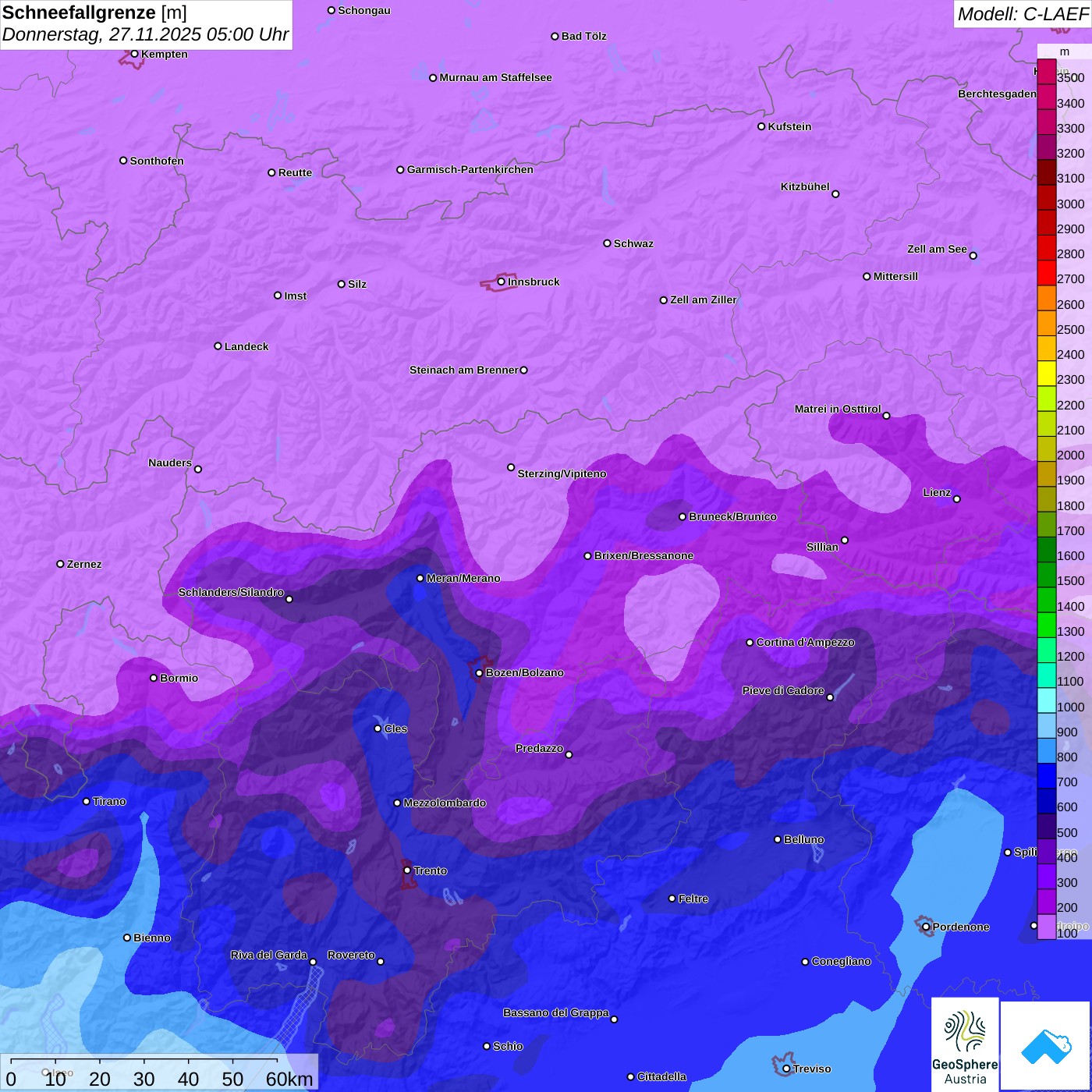Click the Feltre location marker
Screen dimensions: 1092x1092
tap(672, 899)
